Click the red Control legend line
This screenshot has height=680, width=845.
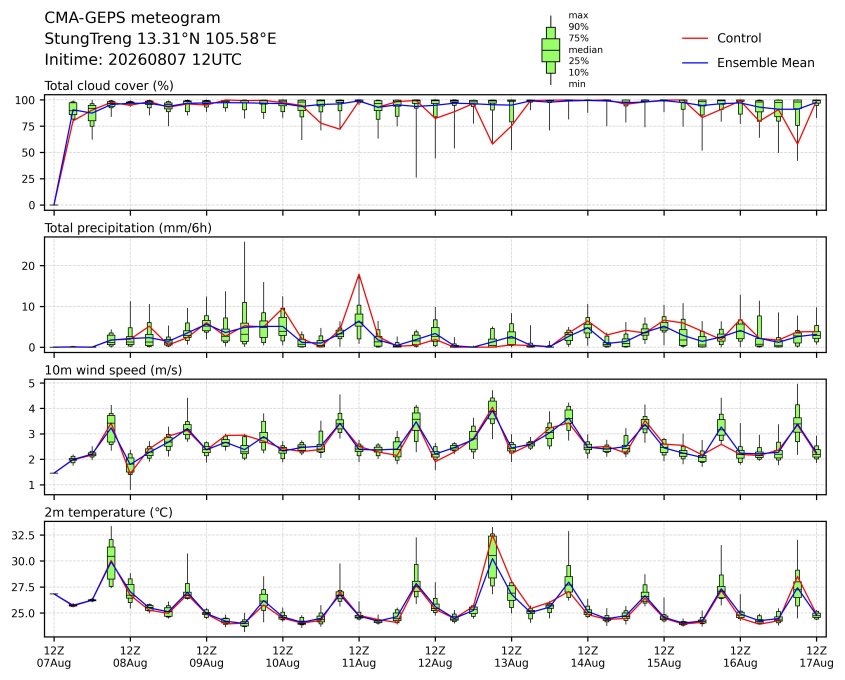click(695, 39)
